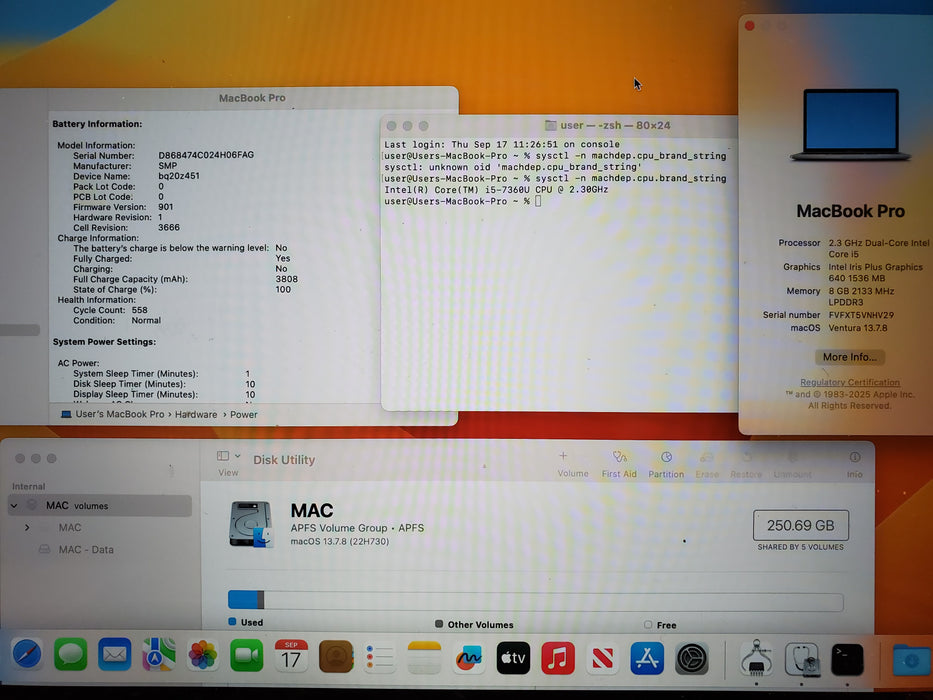Click the Other Volumes legend label

click(480, 625)
